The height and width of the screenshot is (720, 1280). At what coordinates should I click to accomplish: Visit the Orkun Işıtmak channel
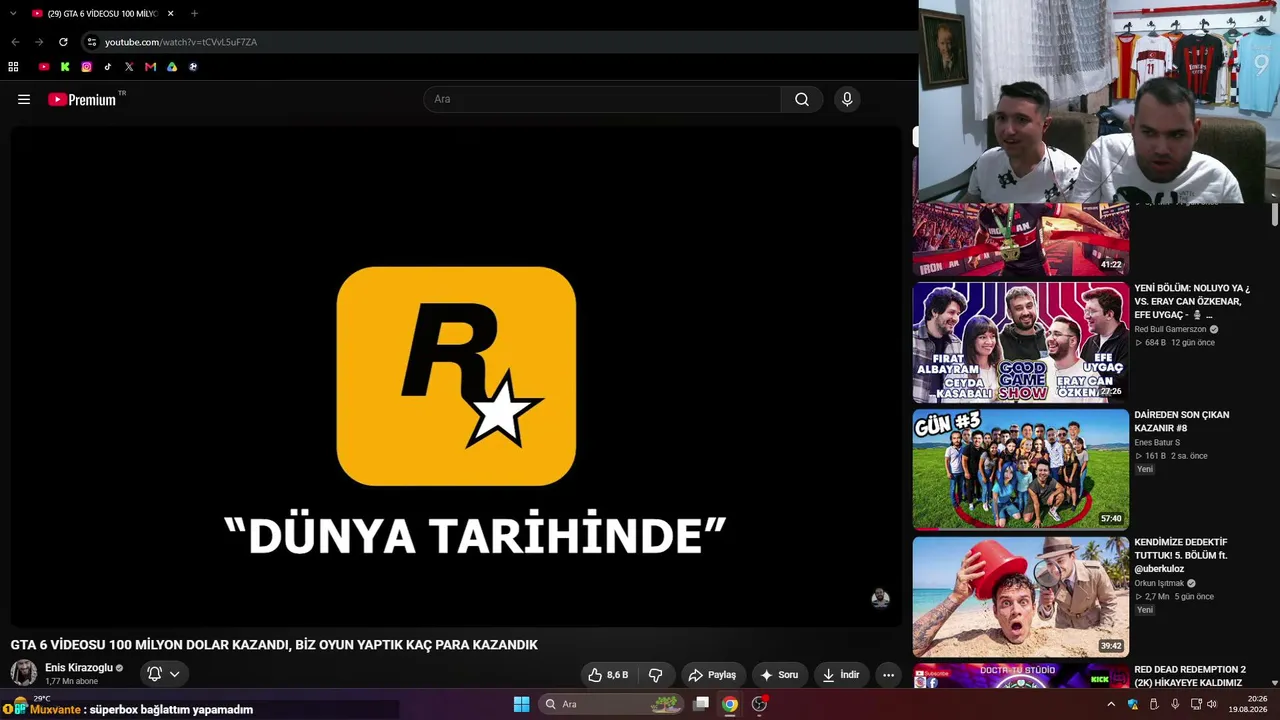[1159, 583]
